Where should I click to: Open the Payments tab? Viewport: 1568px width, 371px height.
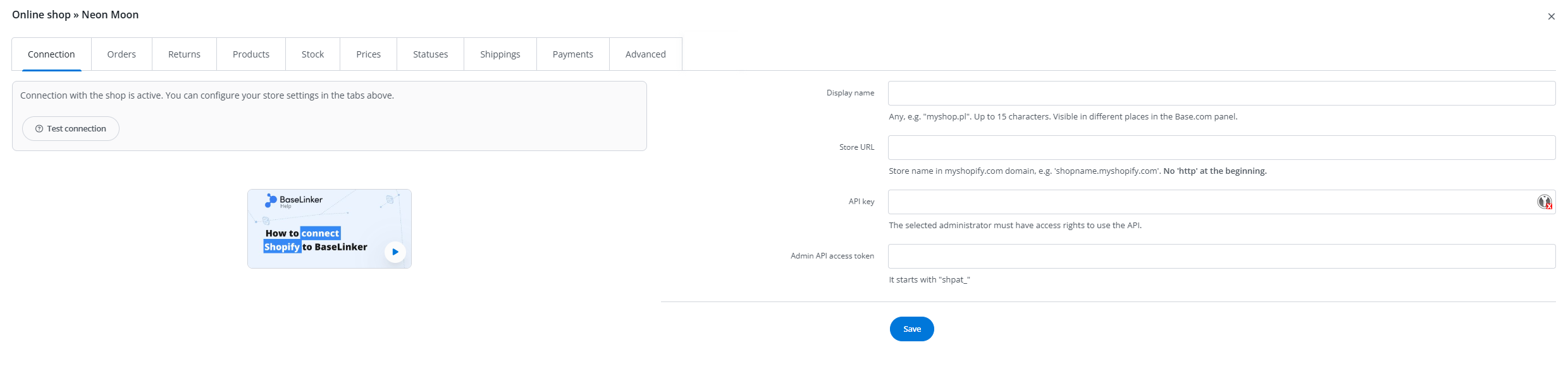(x=572, y=54)
